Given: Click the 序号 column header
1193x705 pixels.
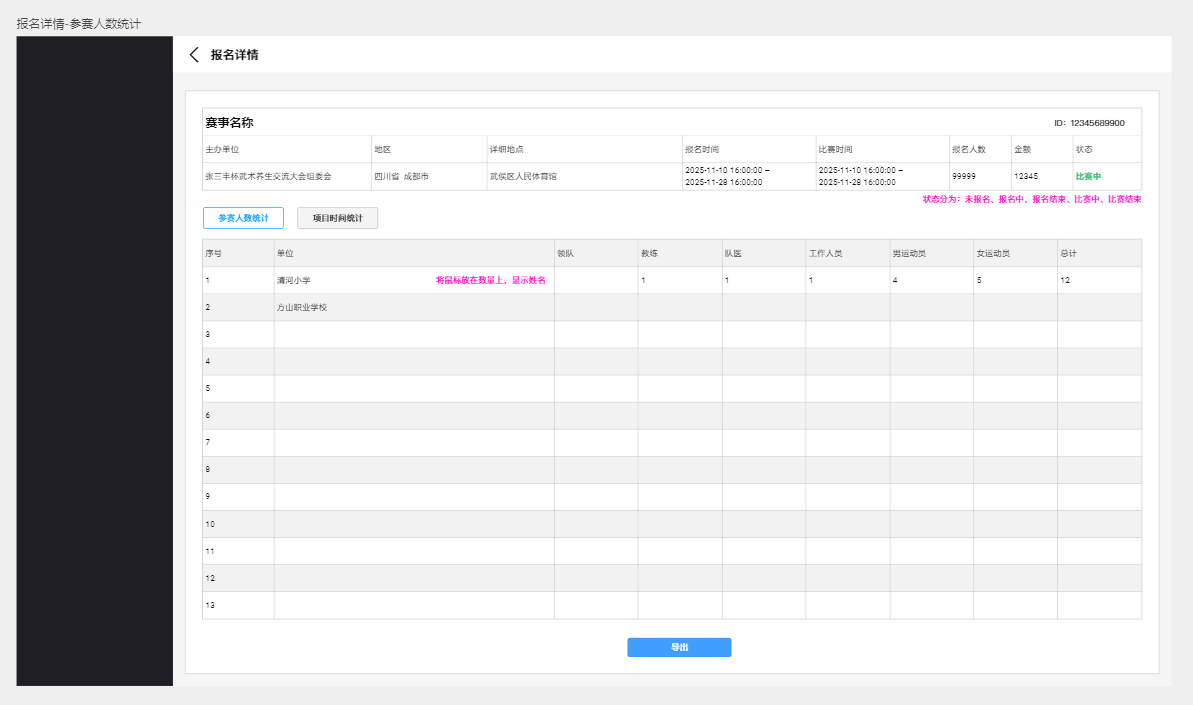Looking at the screenshot, I should 213,254.
